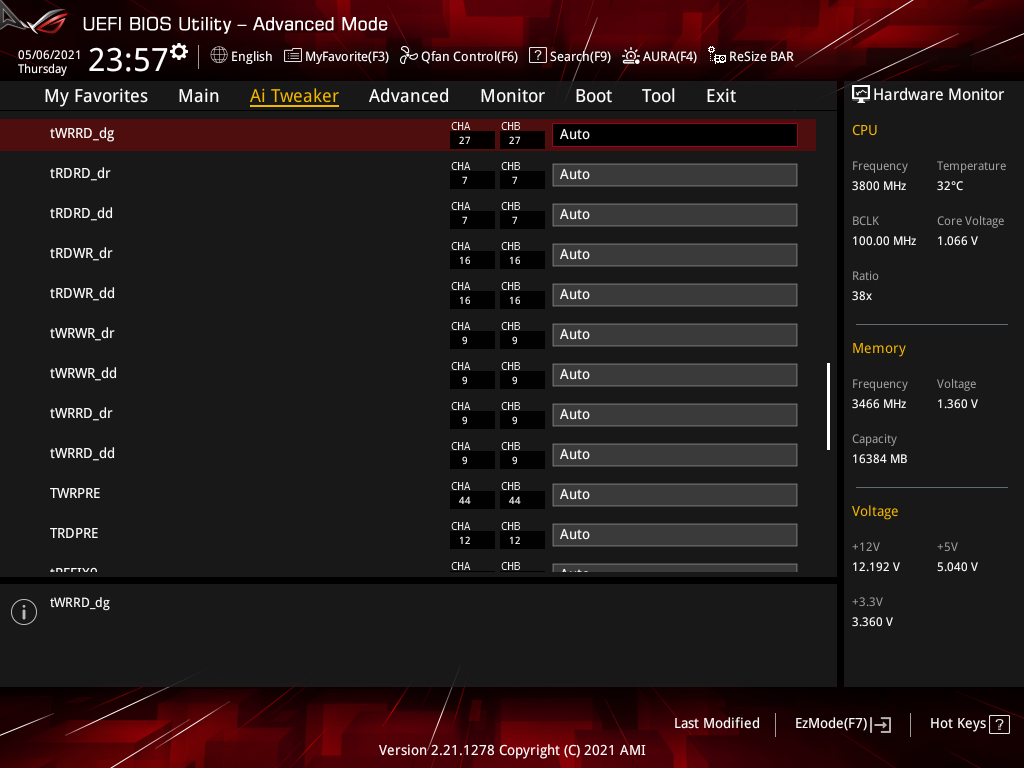Open MyFavorite(F3) list icon
Viewport: 1024px width, 768px height.
click(293, 56)
